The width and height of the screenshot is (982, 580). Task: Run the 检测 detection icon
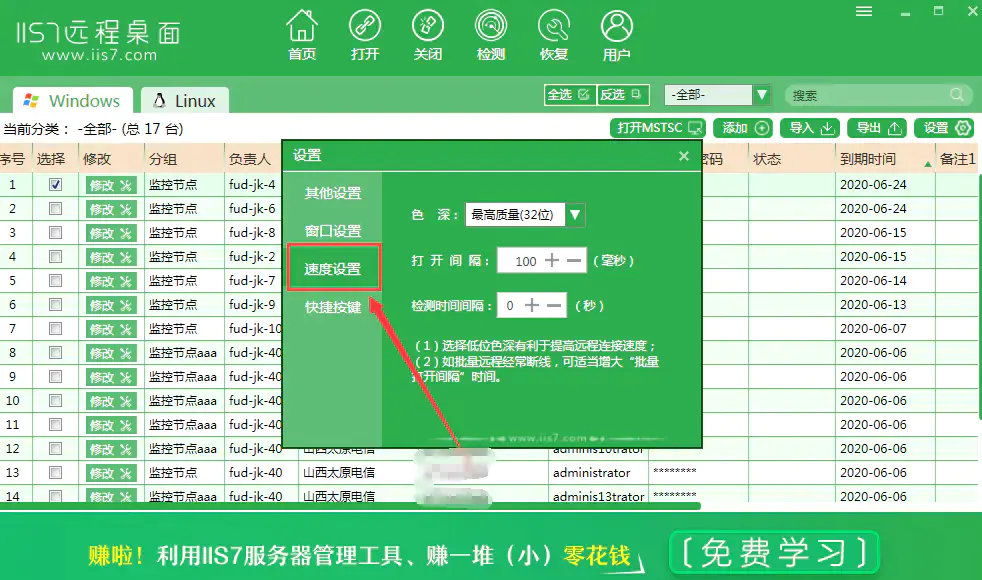491,36
